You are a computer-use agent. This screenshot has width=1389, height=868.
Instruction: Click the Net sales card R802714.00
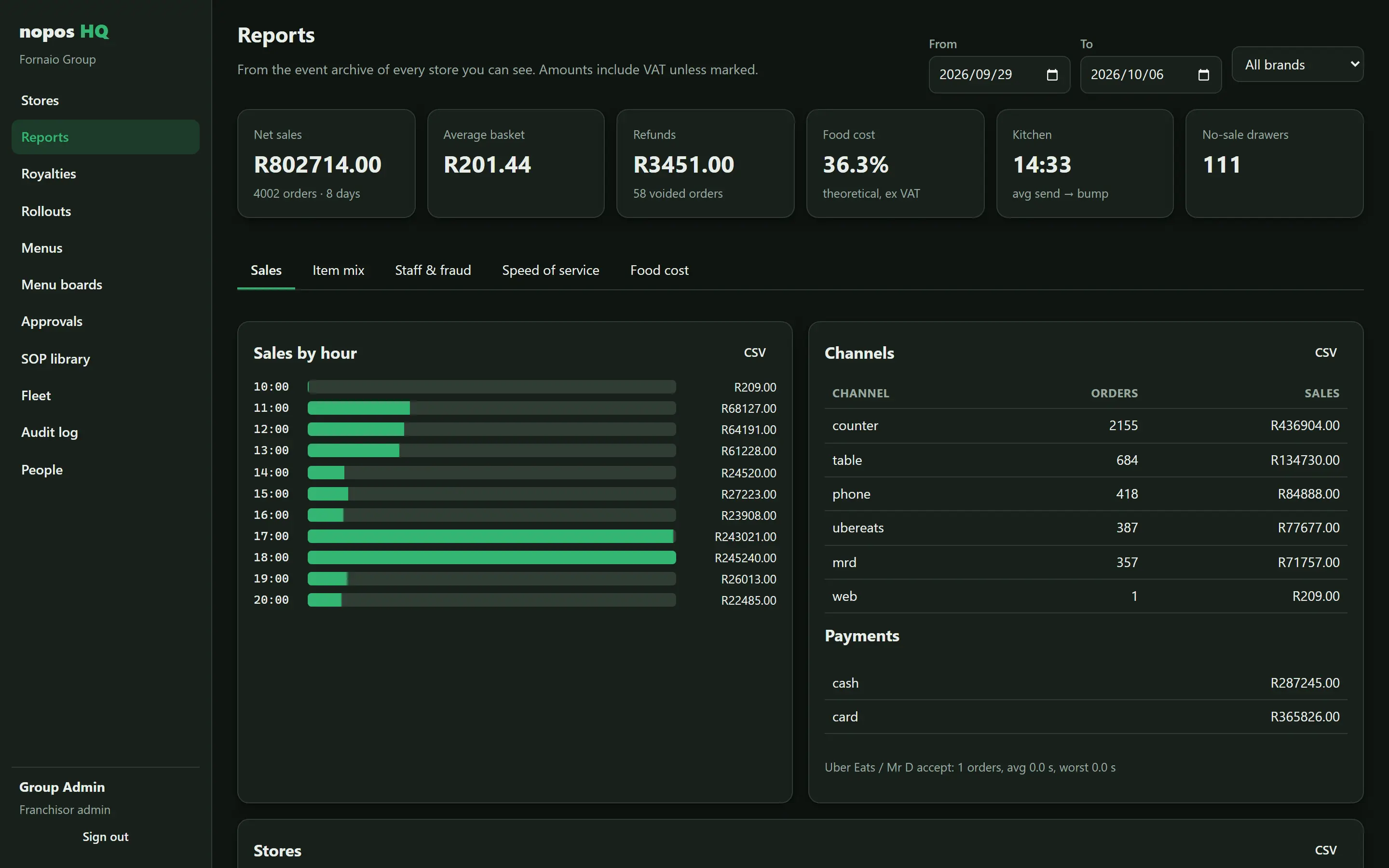[x=326, y=163]
